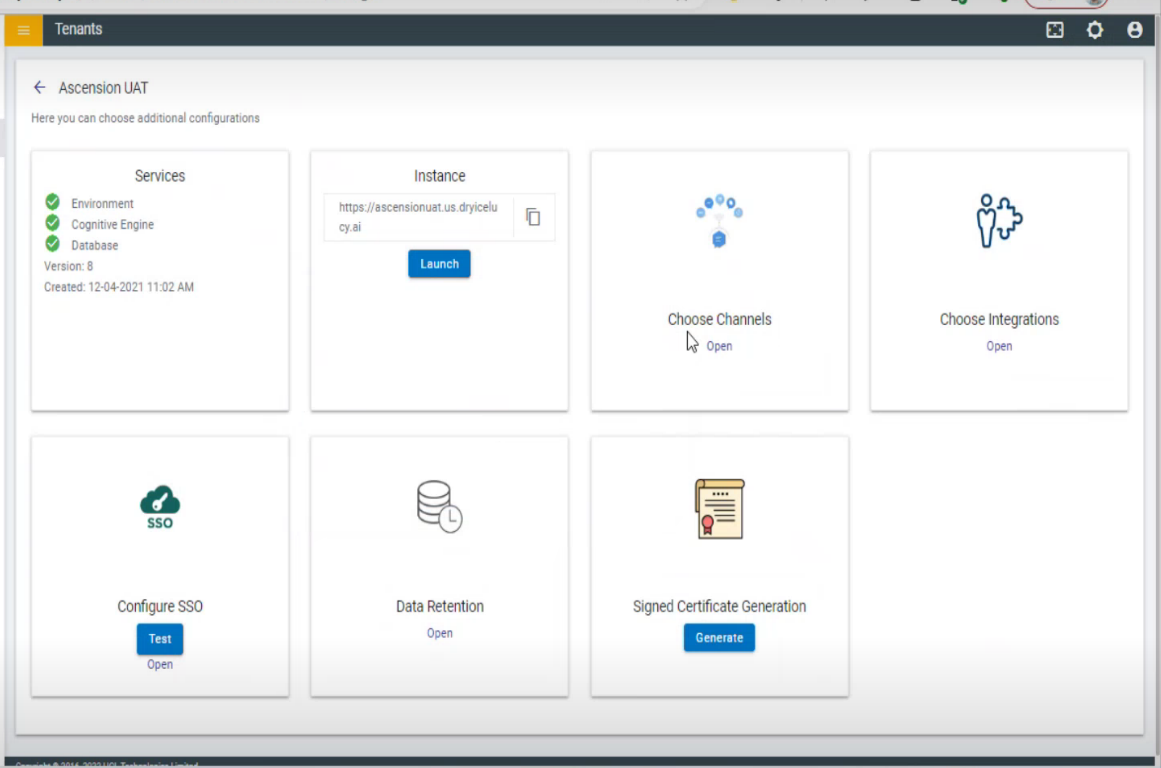The width and height of the screenshot is (1161, 768).
Task: Click the 'Version: 8' text
Action: [68, 266]
